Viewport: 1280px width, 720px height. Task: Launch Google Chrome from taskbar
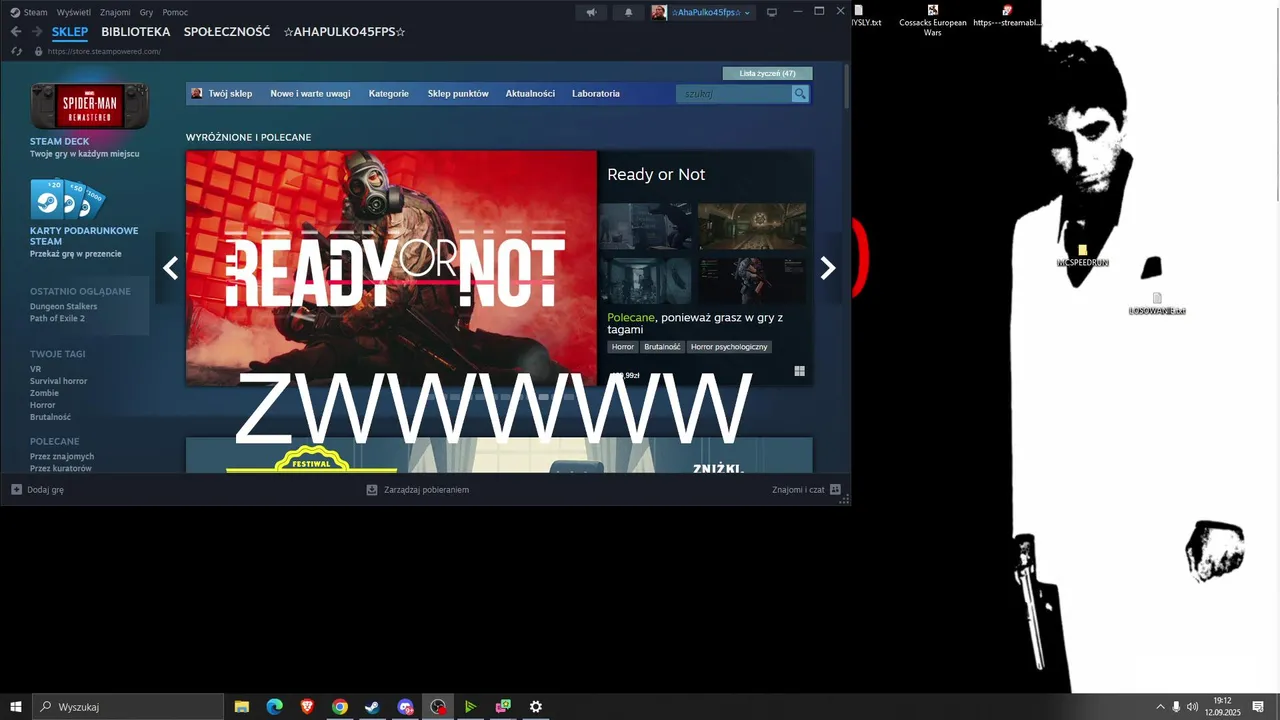[x=340, y=707]
